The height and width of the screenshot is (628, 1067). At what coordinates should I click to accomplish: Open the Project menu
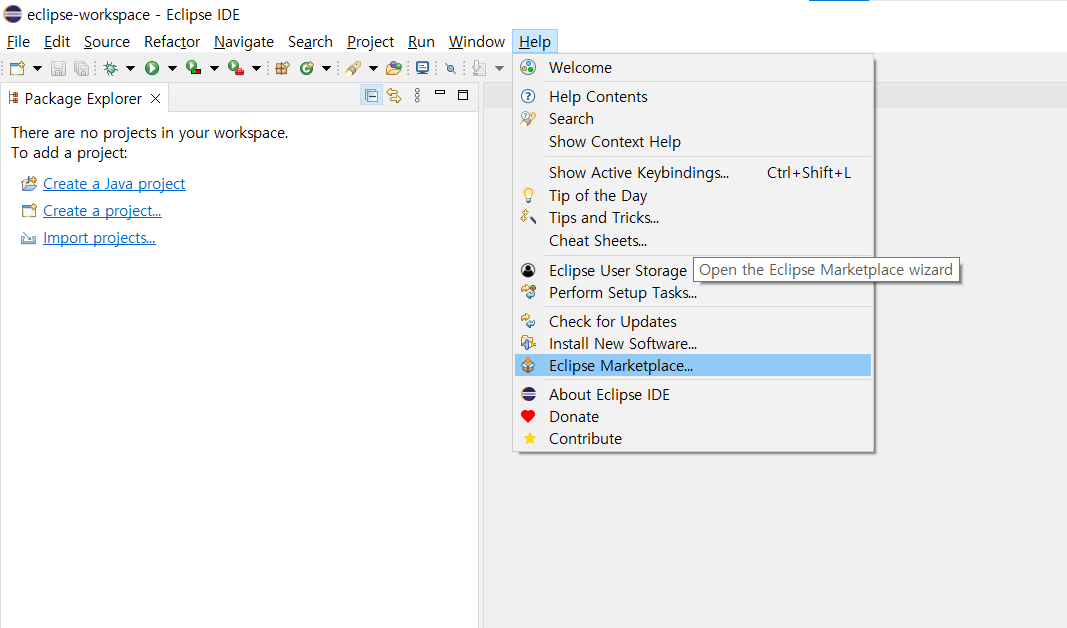[370, 42]
